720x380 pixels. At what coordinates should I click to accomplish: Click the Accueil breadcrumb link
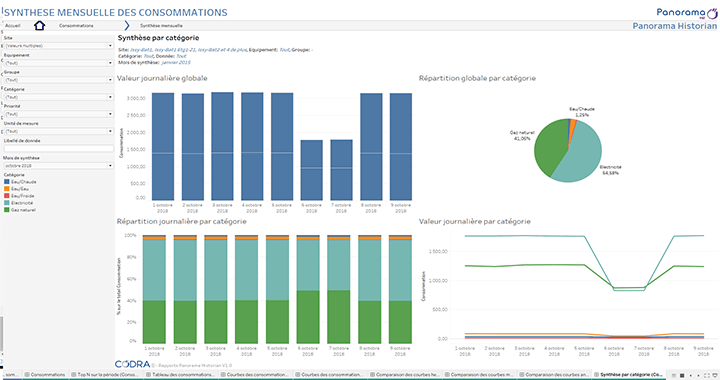click(13, 26)
